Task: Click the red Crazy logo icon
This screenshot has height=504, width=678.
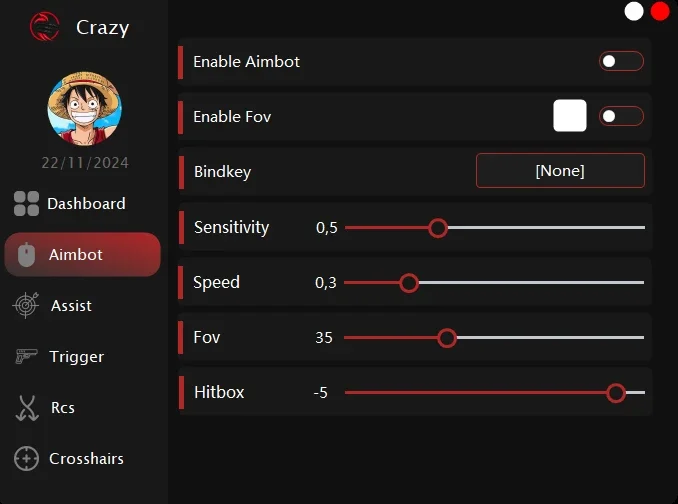Action: [45, 26]
